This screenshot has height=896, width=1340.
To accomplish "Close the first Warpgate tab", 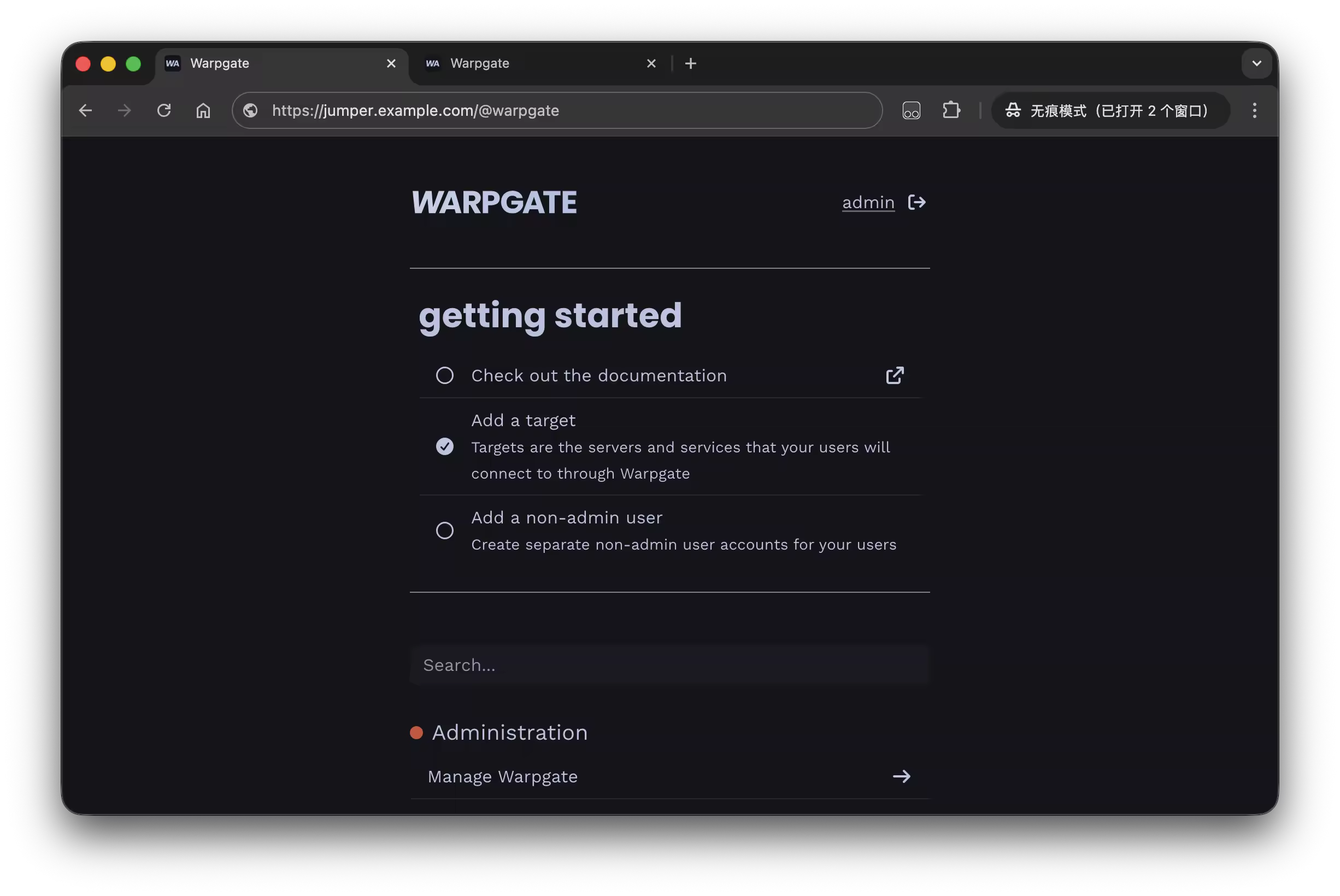I will (x=391, y=63).
